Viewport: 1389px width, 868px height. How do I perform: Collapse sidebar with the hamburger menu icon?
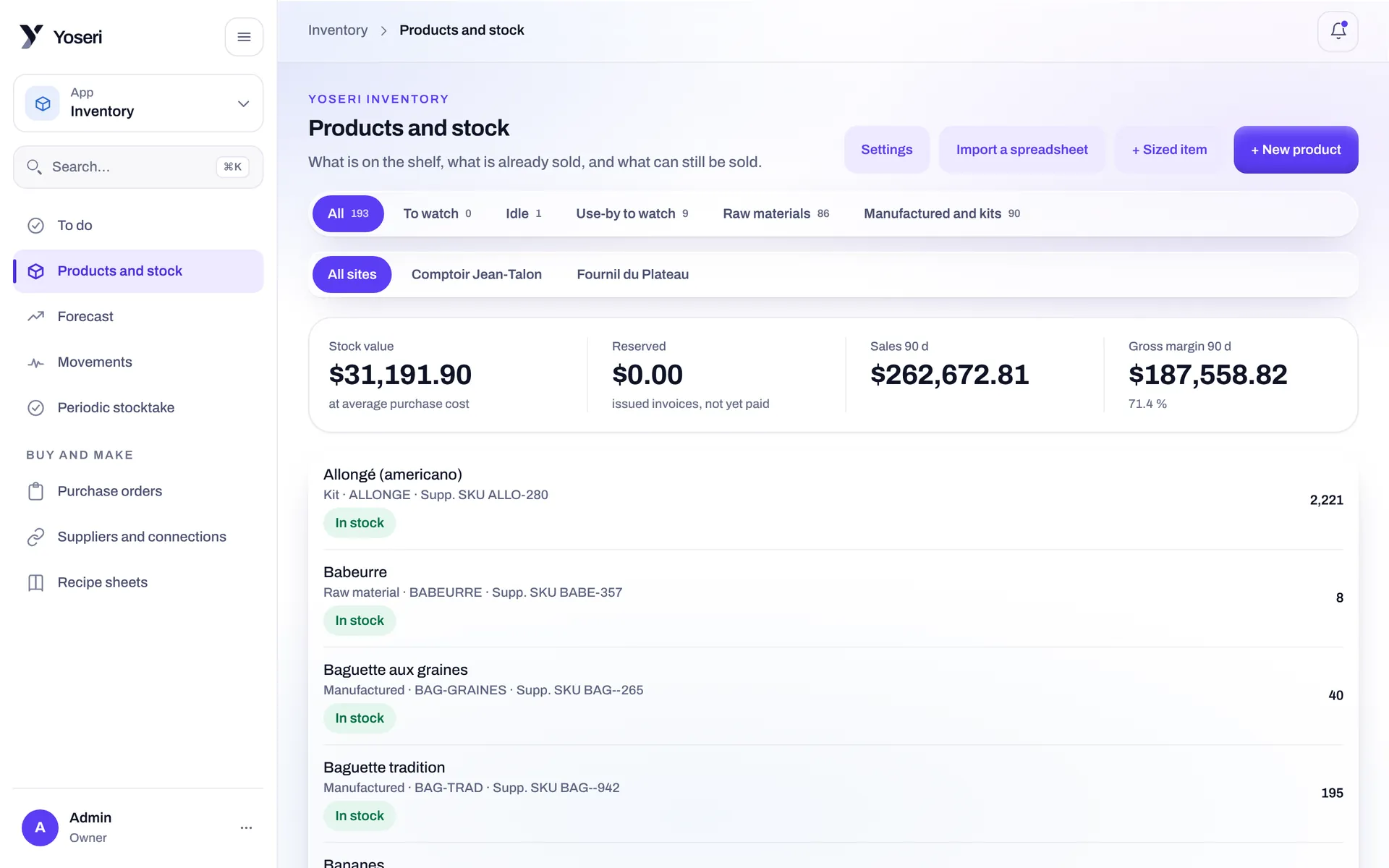pyautogui.click(x=244, y=37)
